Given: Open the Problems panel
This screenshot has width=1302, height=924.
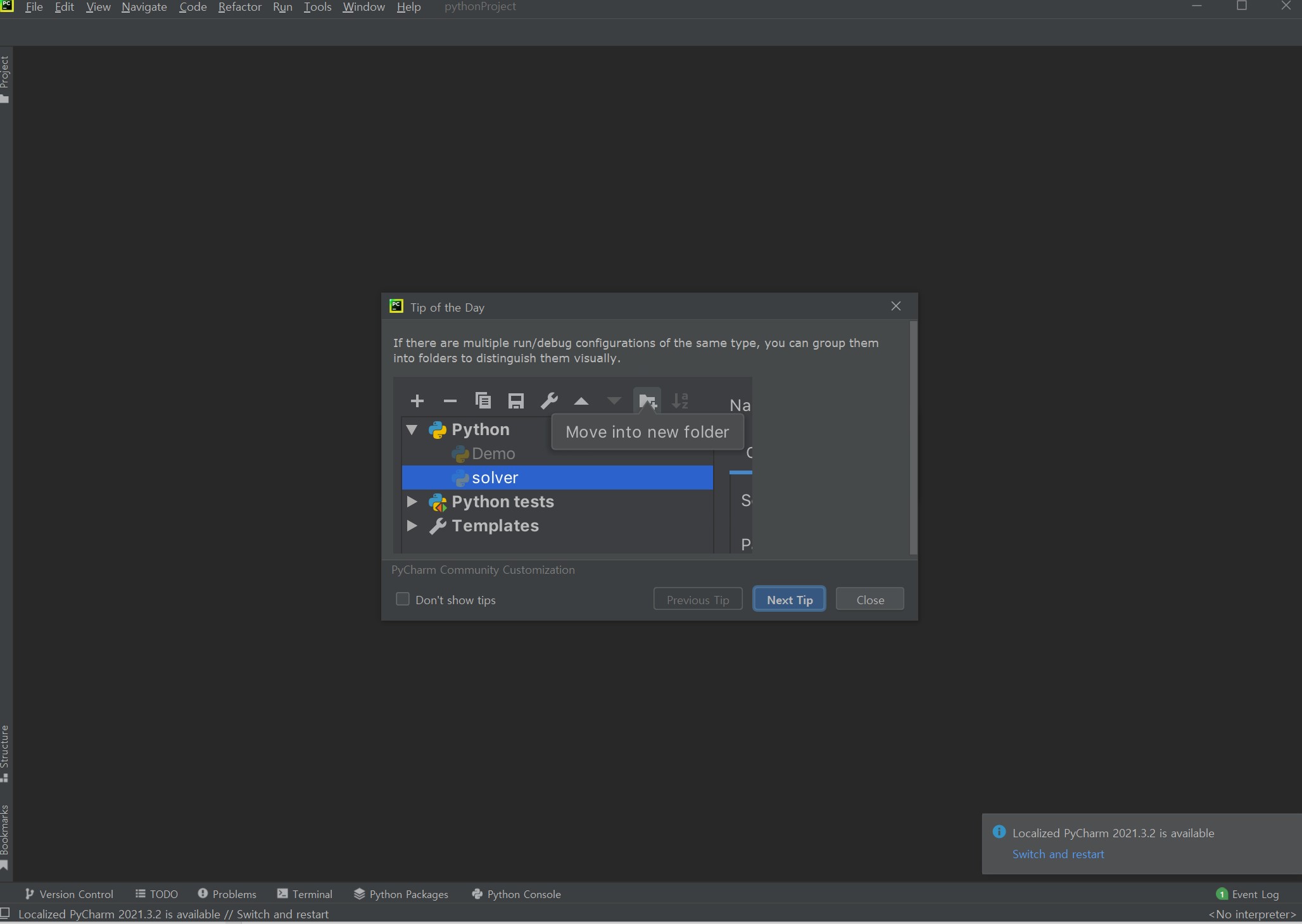Looking at the screenshot, I should click(227, 894).
